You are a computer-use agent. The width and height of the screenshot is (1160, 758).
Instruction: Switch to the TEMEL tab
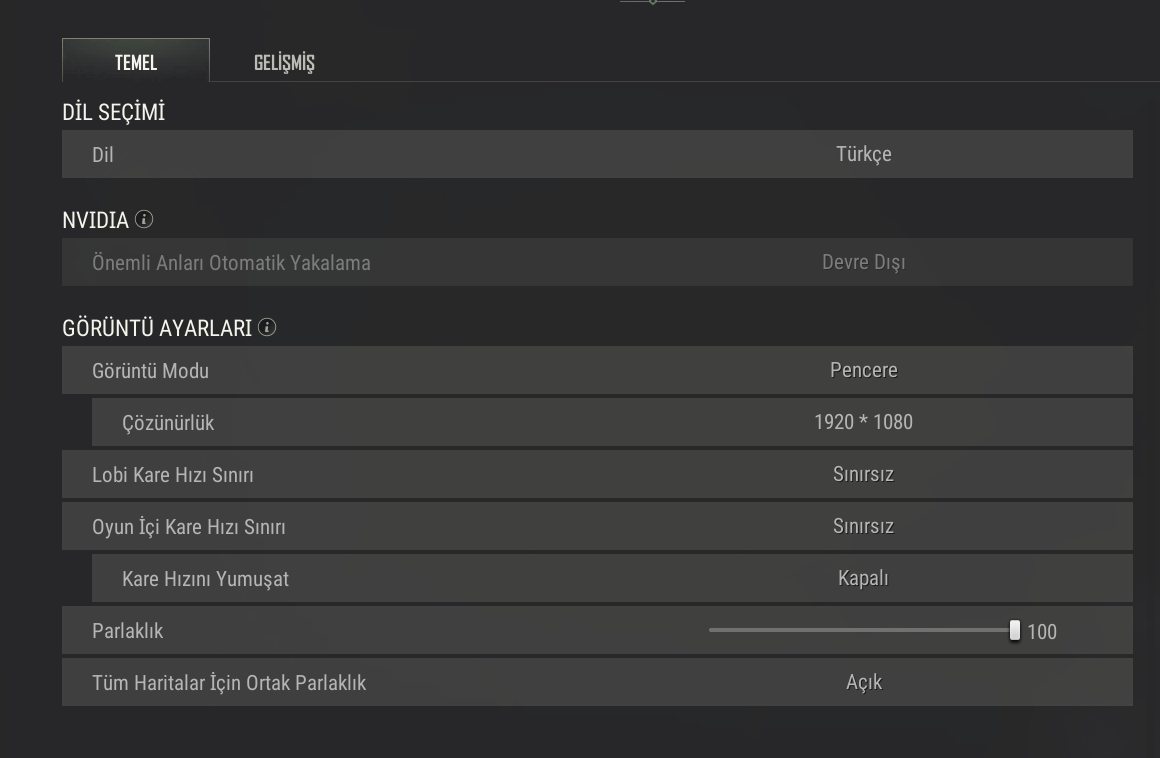(x=136, y=62)
